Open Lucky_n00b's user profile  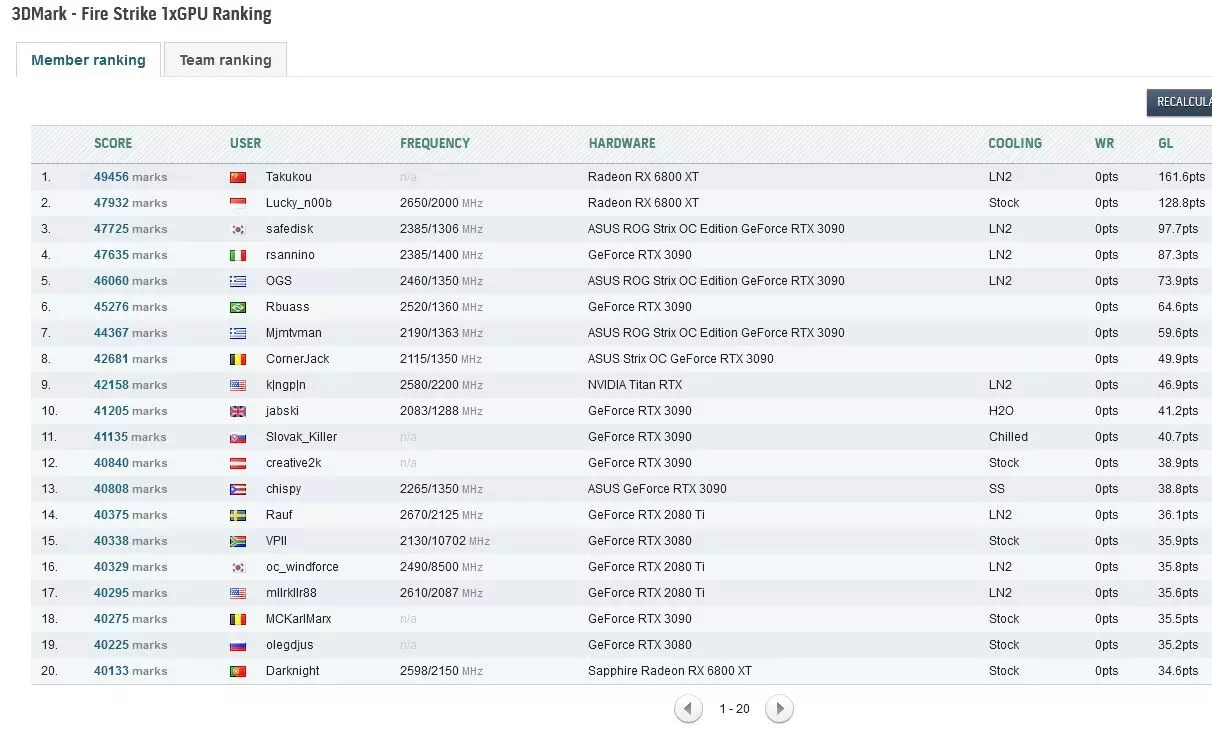tap(299, 203)
